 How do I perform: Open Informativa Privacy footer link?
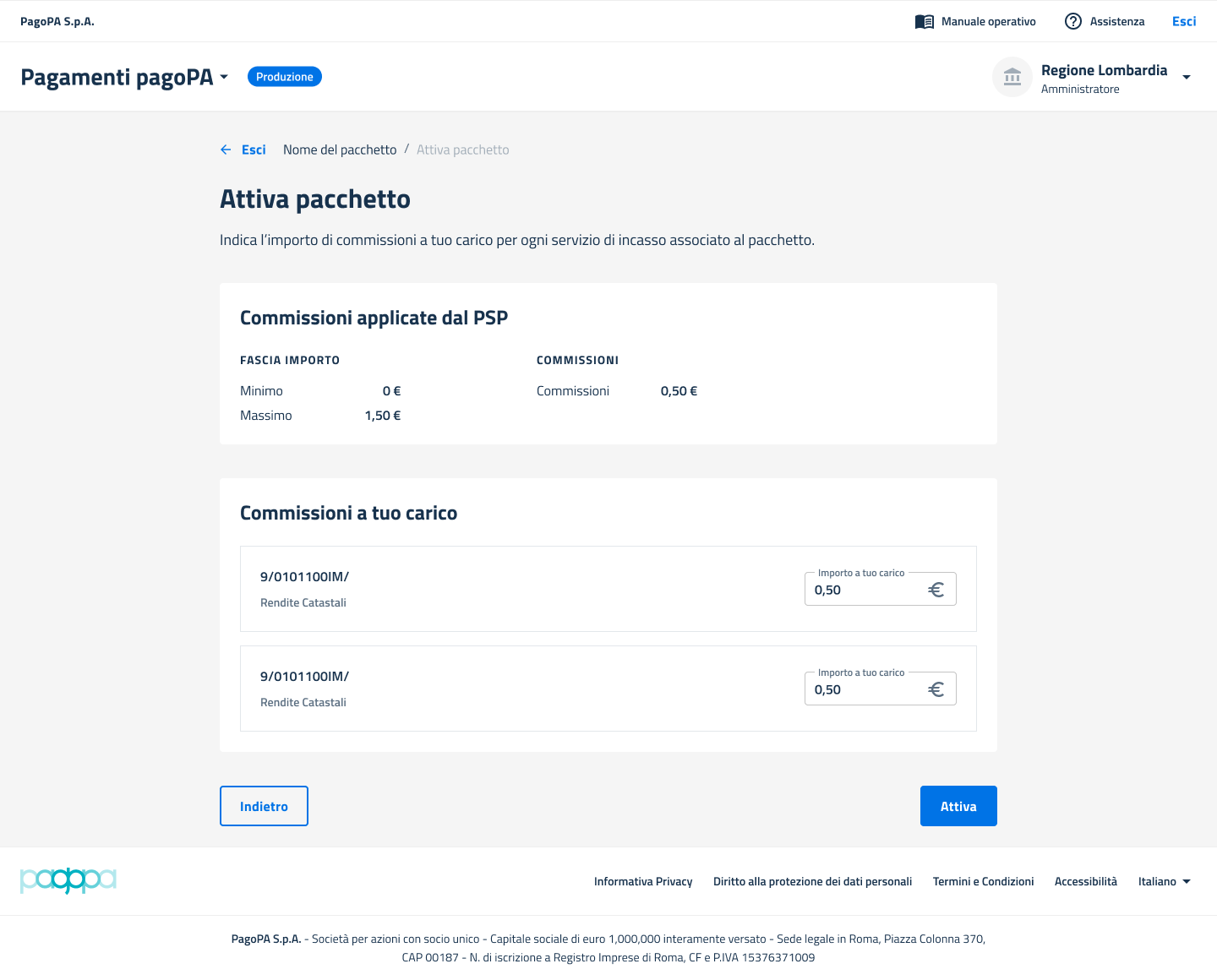(x=643, y=881)
